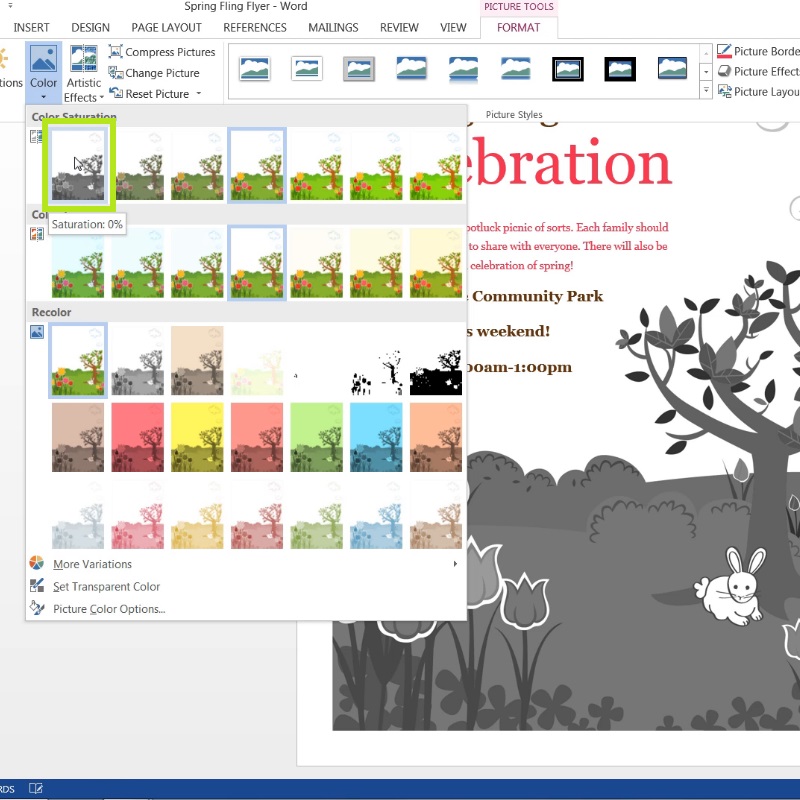Show previous row of Picture Styles gallery
The width and height of the screenshot is (800, 800).
coord(706,52)
